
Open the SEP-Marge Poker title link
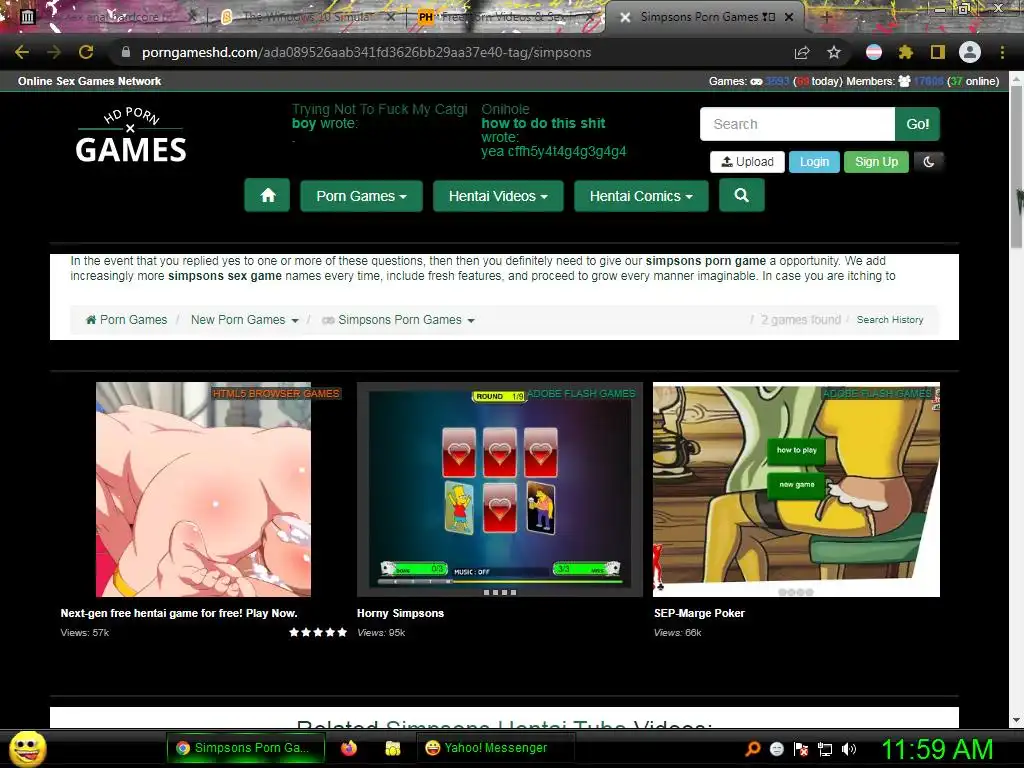699,613
